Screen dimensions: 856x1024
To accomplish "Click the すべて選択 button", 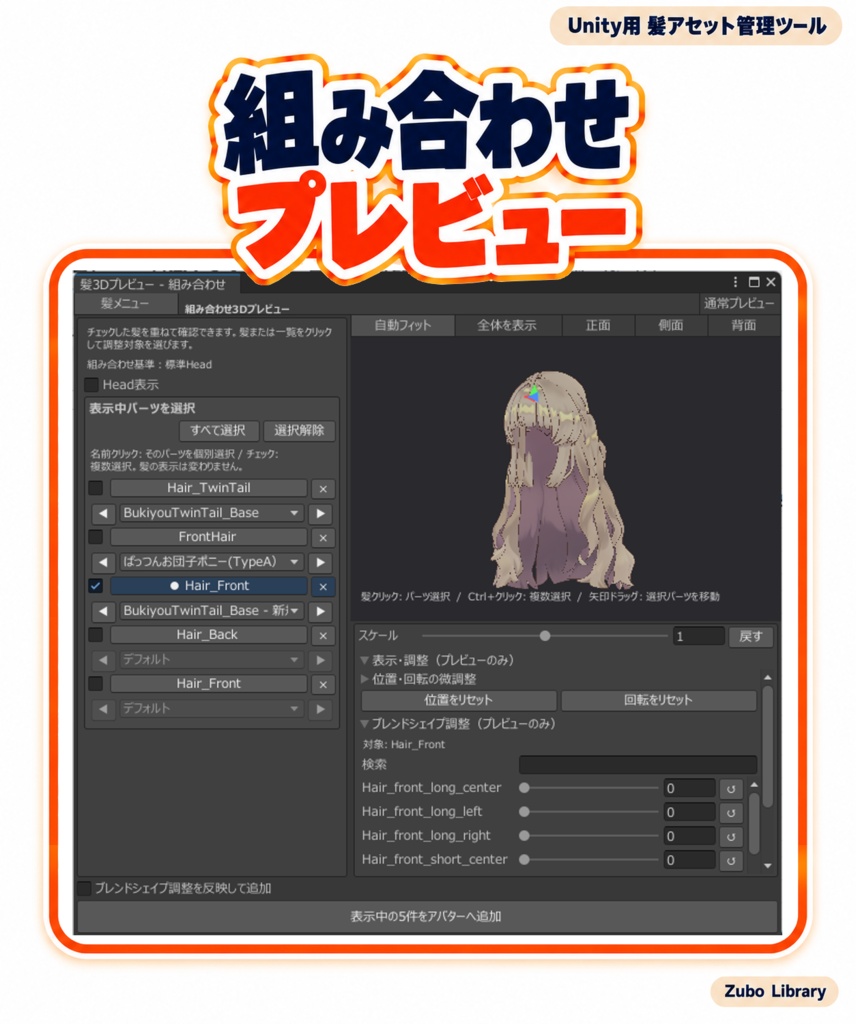I will [218, 431].
